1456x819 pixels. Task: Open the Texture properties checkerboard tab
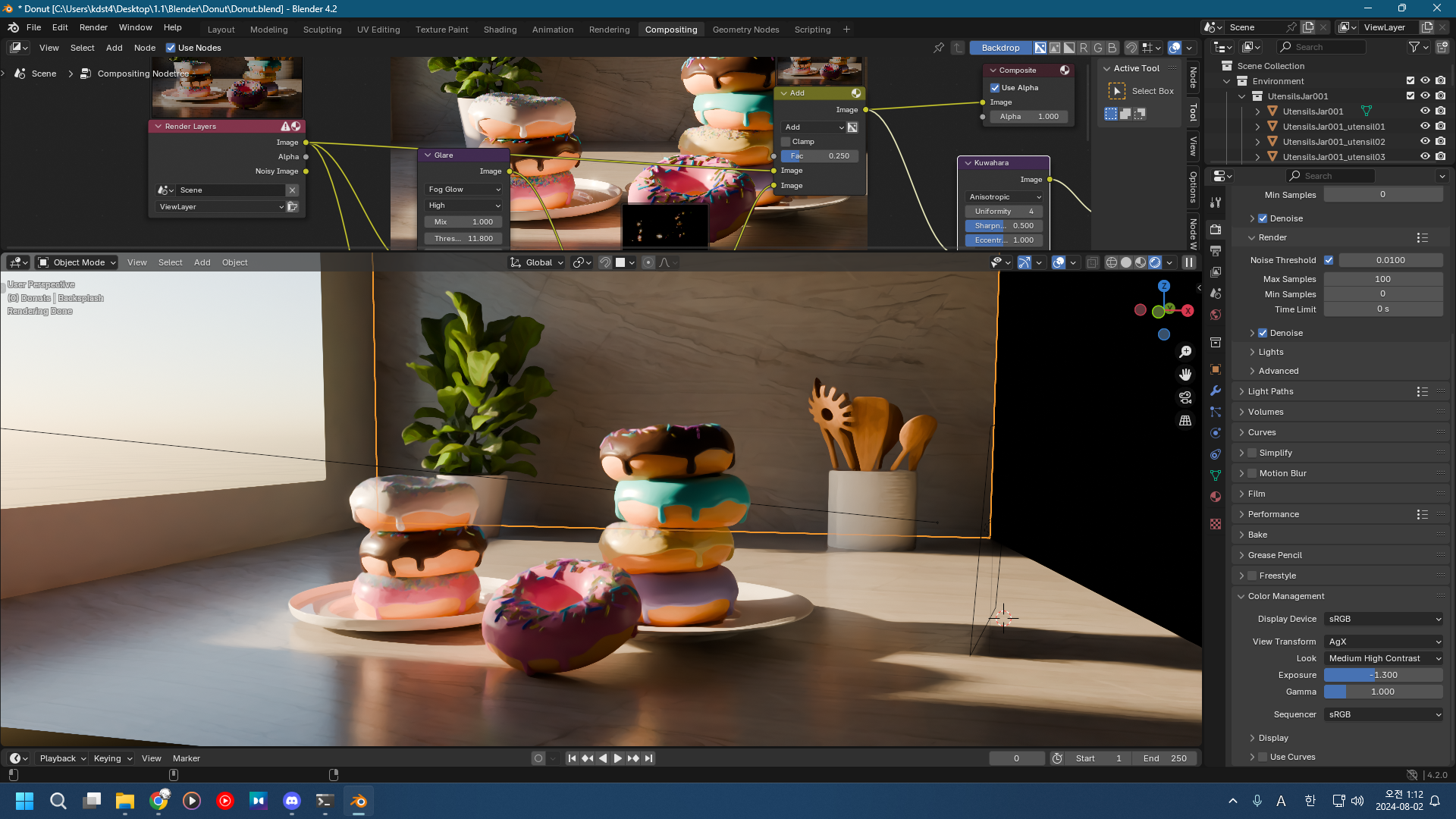[x=1216, y=524]
